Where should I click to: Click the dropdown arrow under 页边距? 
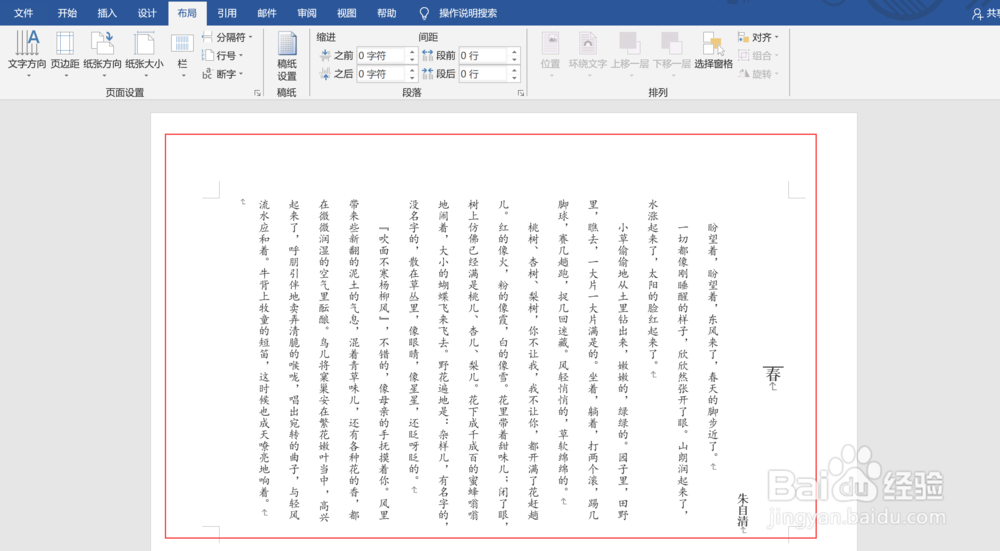point(66,76)
